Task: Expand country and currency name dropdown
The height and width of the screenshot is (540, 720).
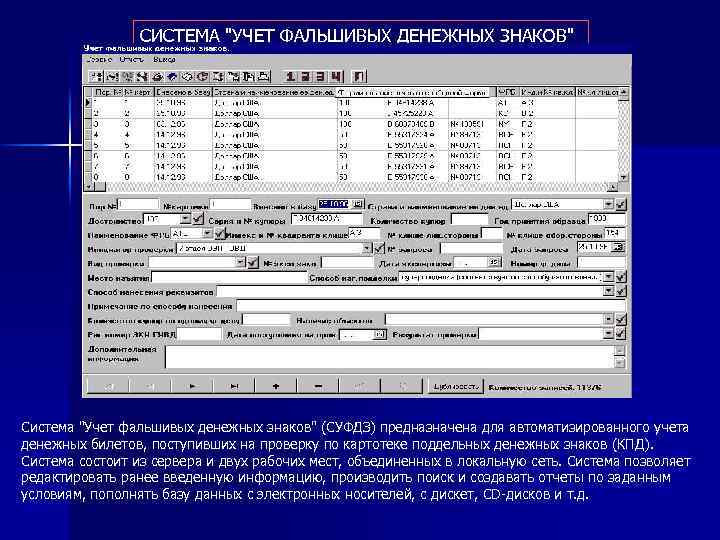Action: tap(608, 204)
